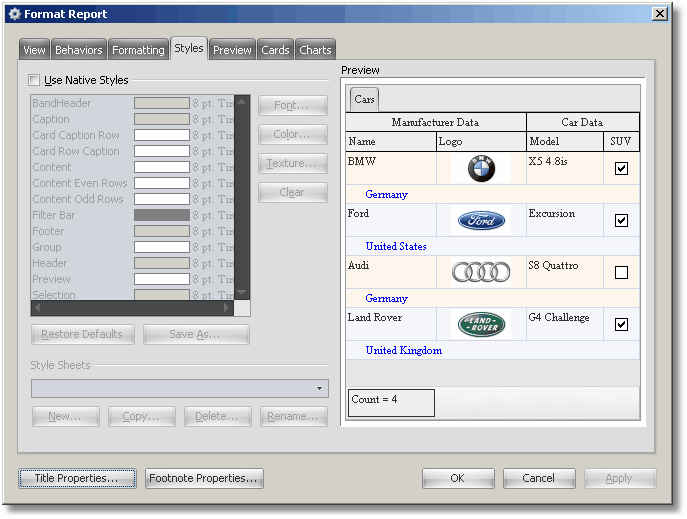Click the Cancel button
This screenshot has height=519, width=687.
point(539,478)
